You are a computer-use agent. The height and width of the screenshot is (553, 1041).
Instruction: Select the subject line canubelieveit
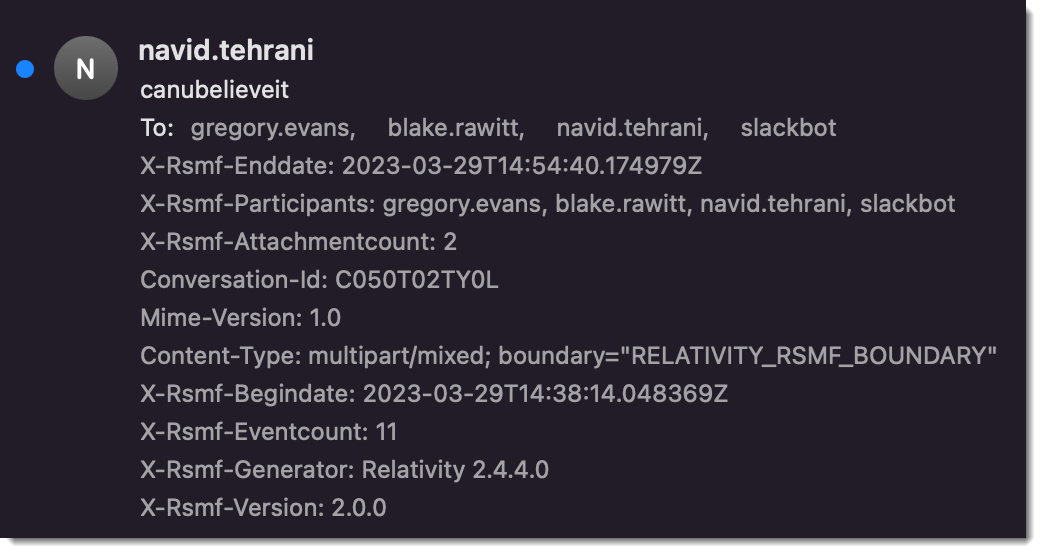[x=214, y=90]
